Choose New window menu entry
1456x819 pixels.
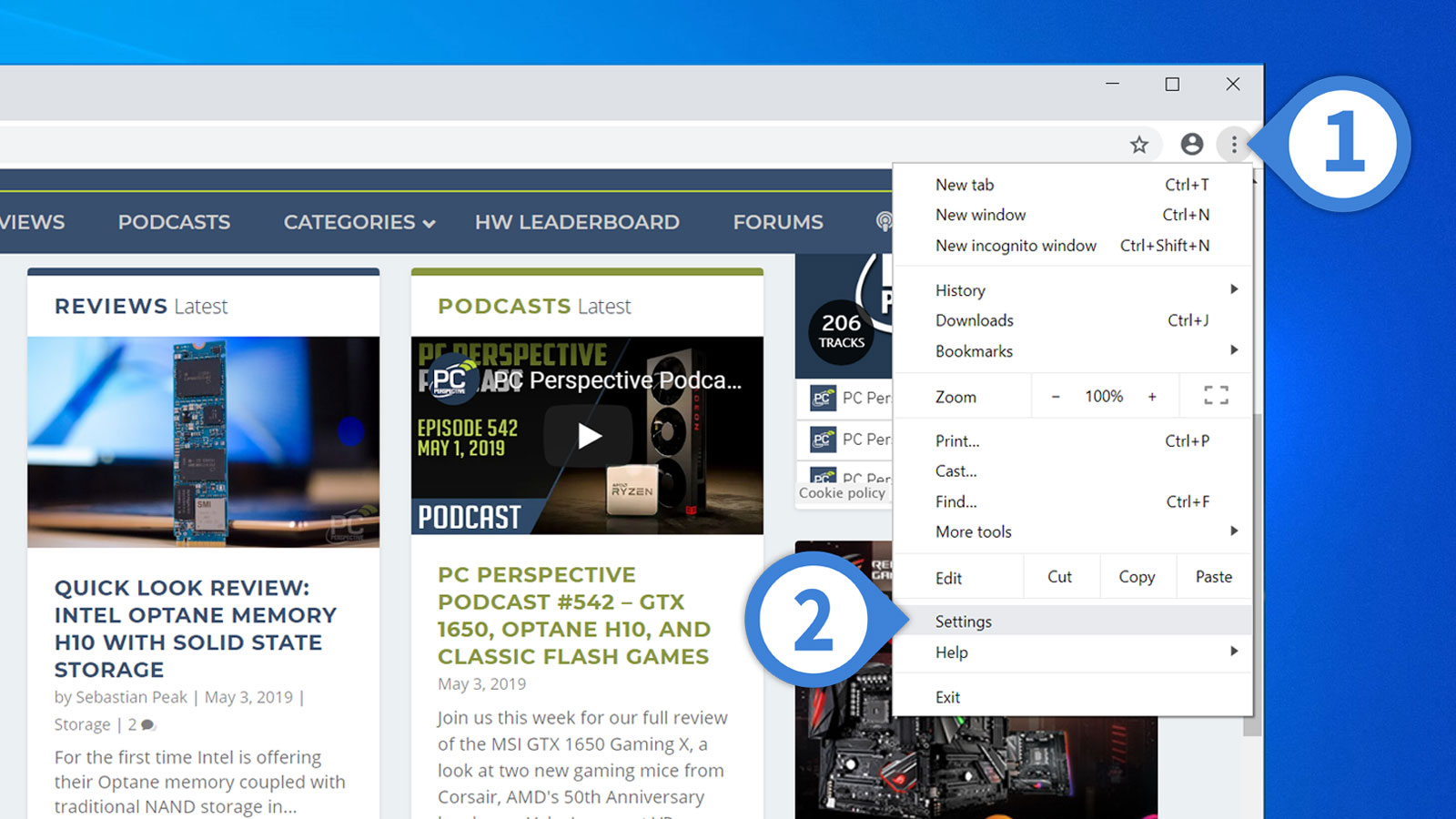click(1072, 215)
